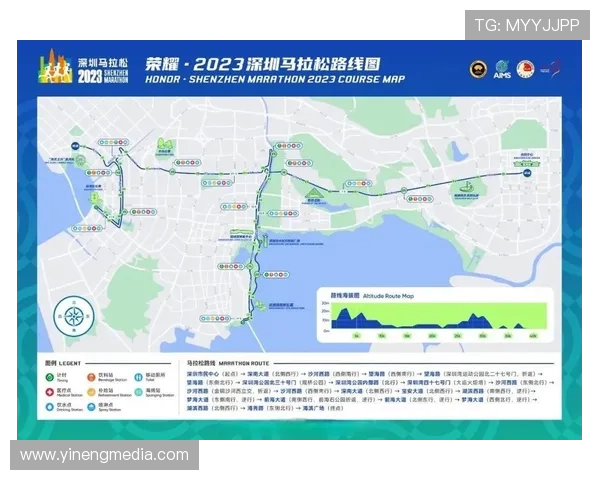The height and width of the screenshot is (480, 600).
Task: Click the pink and blue logo beside the red logo
Action: [x=550, y=69]
